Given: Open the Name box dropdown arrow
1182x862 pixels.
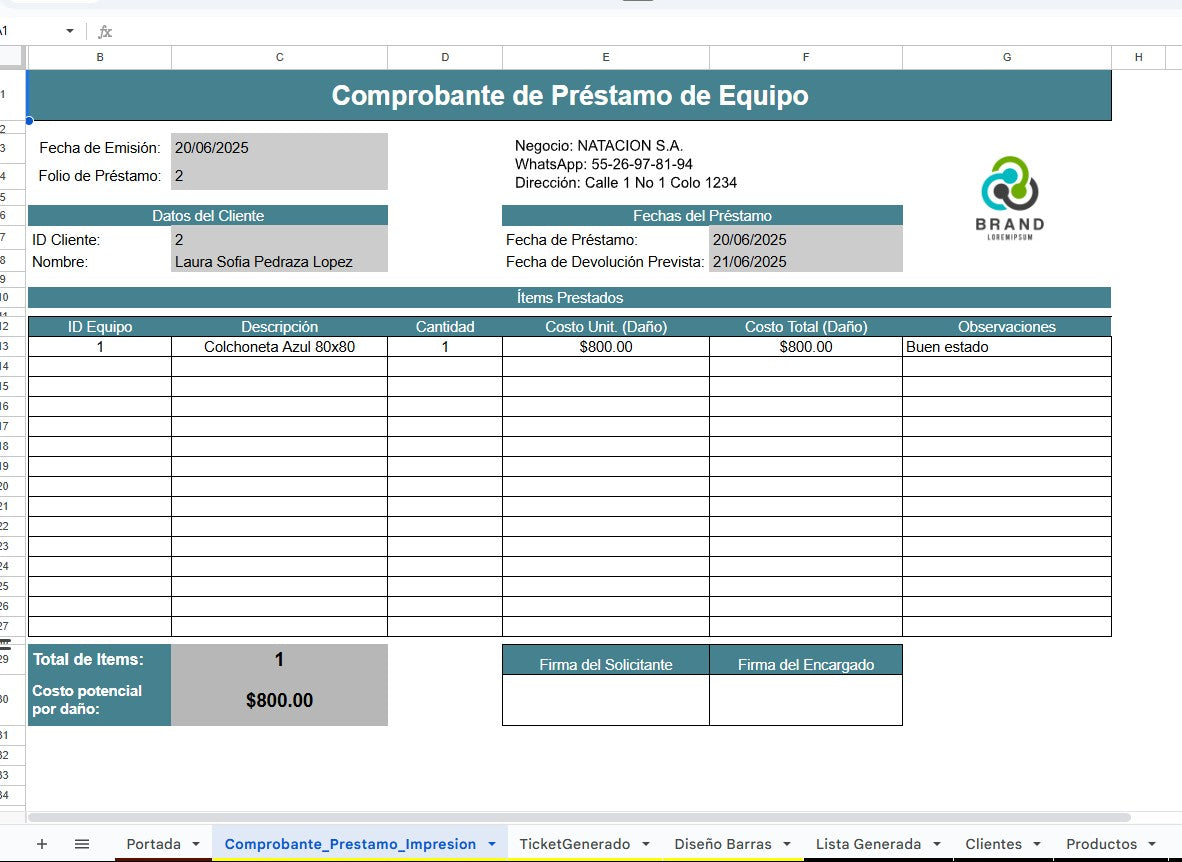Looking at the screenshot, I should (69, 31).
